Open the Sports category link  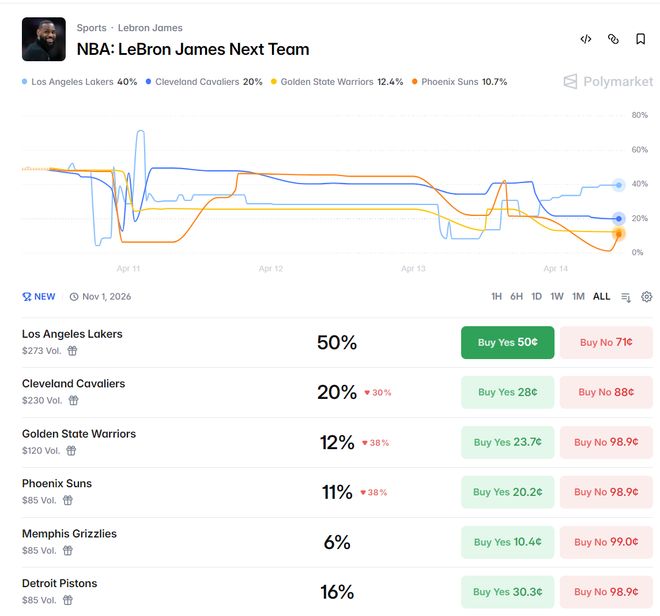[91, 28]
